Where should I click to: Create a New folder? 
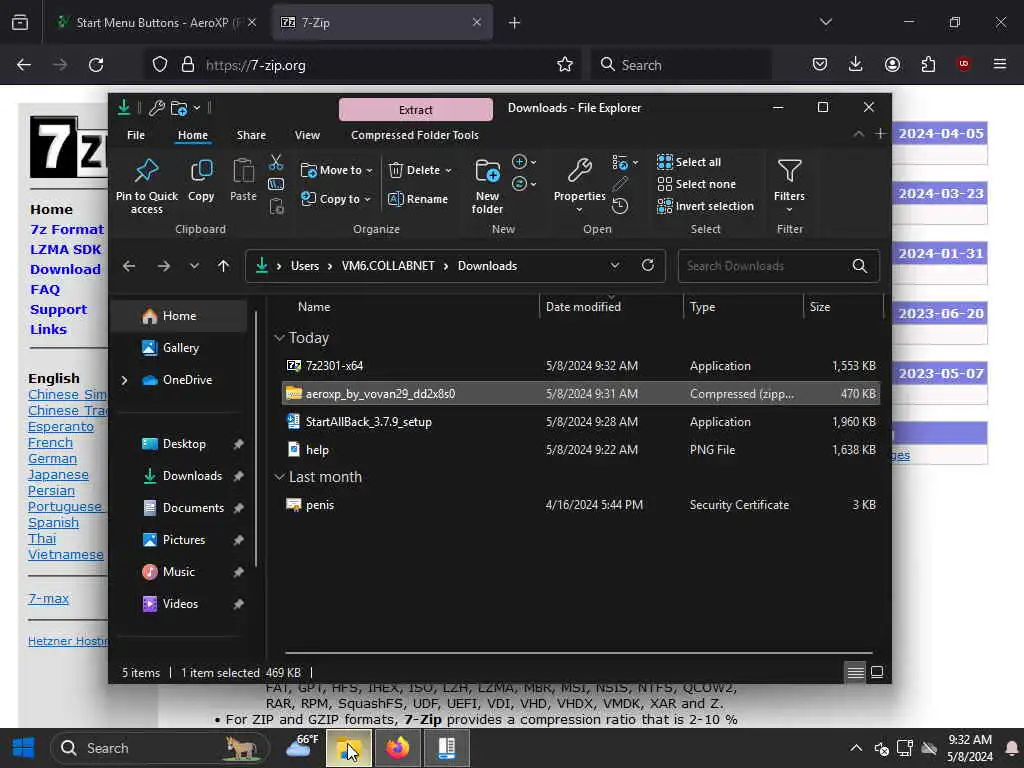[487, 186]
